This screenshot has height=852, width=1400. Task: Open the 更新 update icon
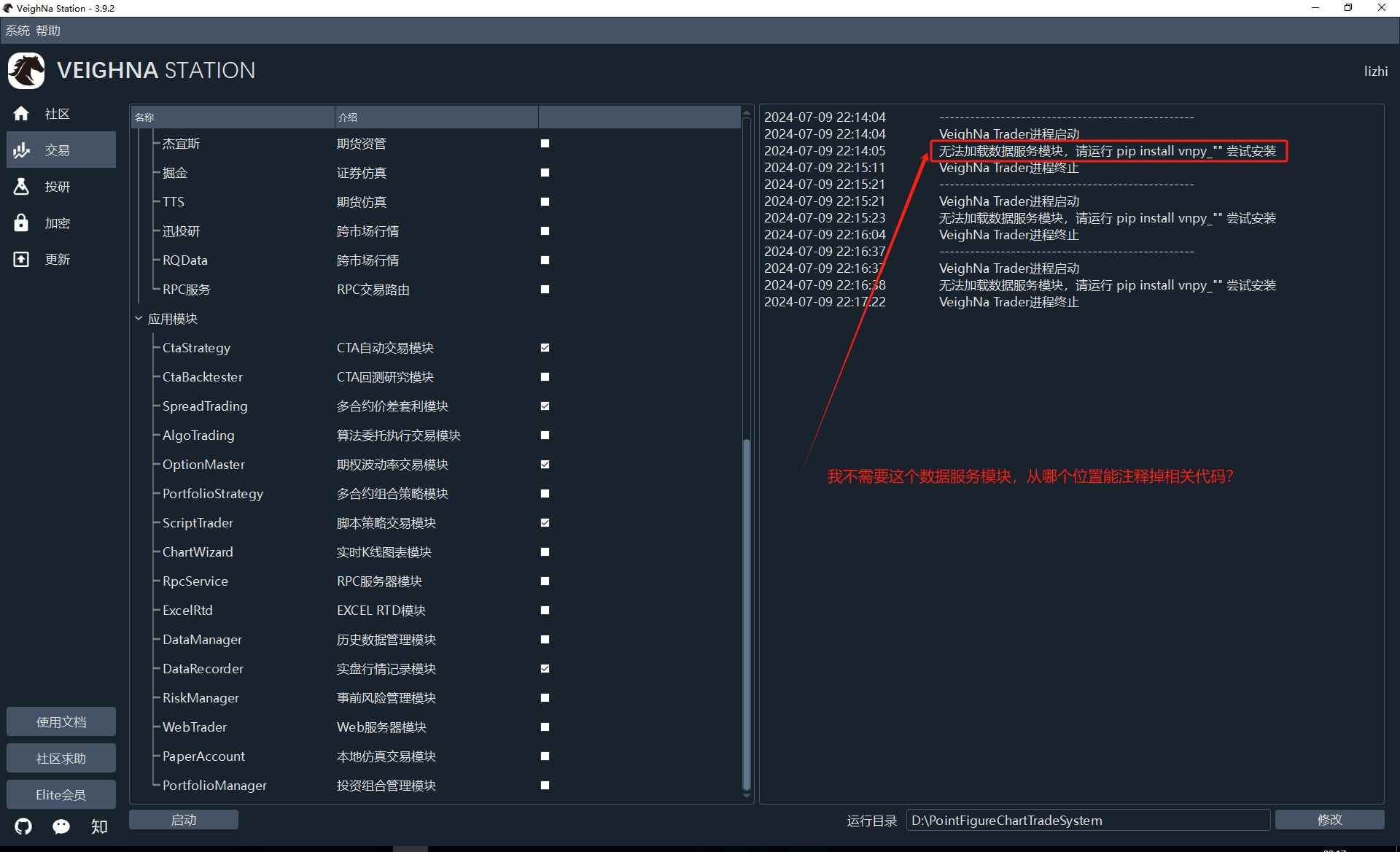click(21, 259)
